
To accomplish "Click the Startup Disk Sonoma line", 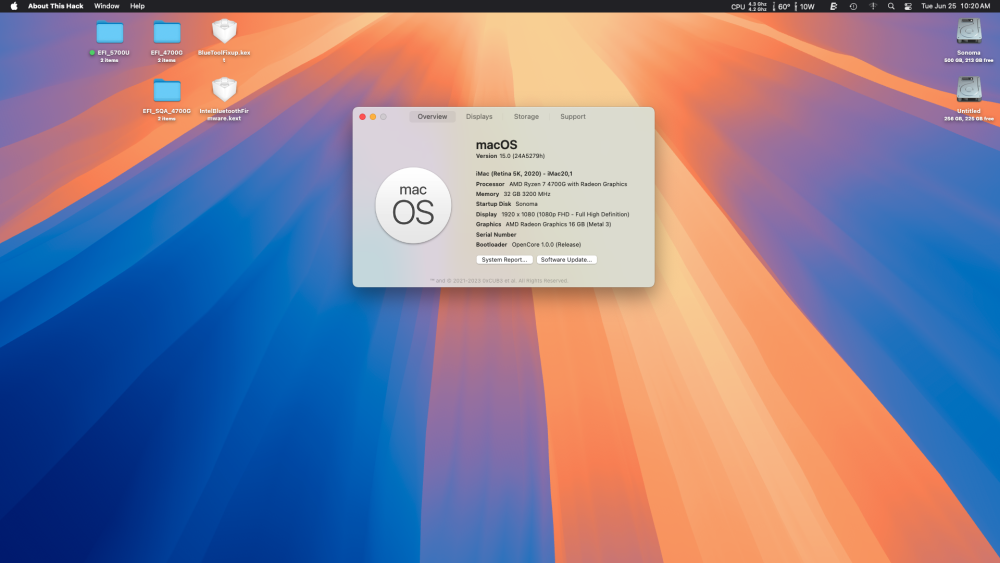I will pos(506,204).
